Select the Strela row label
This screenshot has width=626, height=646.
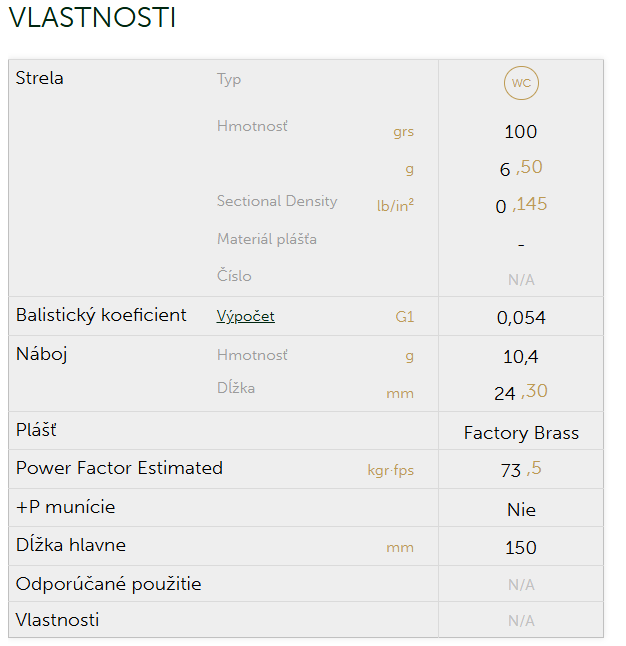[40, 78]
